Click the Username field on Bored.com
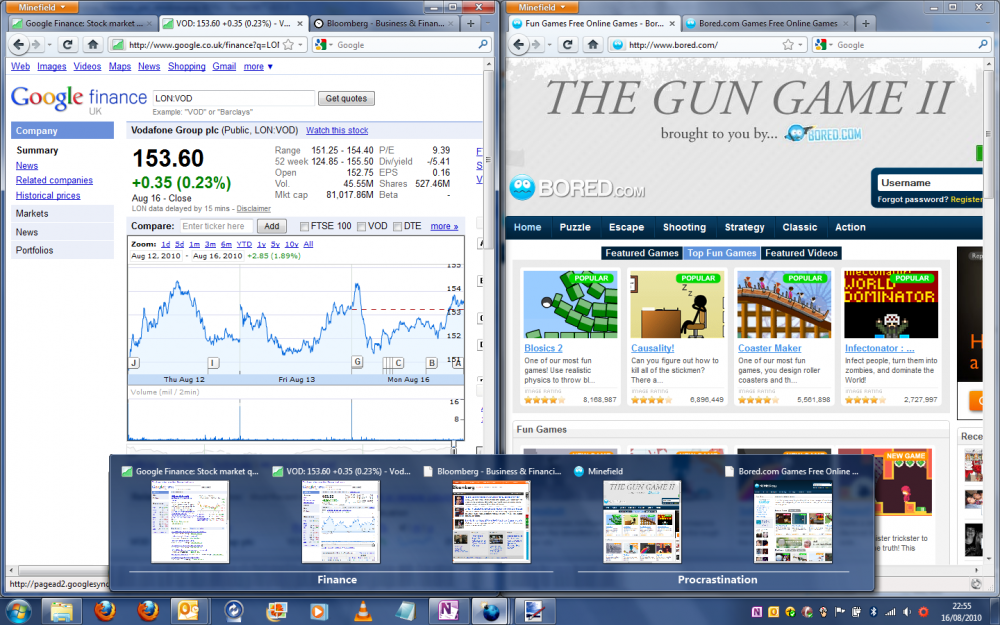1000x625 pixels. click(x=930, y=182)
